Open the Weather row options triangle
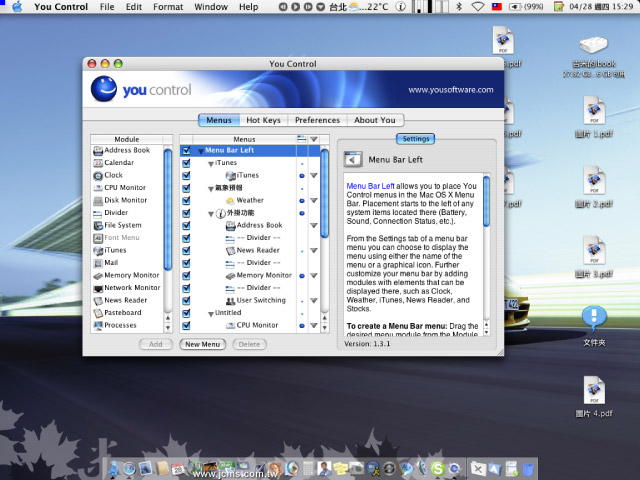The height and width of the screenshot is (480, 640). (x=313, y=200)
